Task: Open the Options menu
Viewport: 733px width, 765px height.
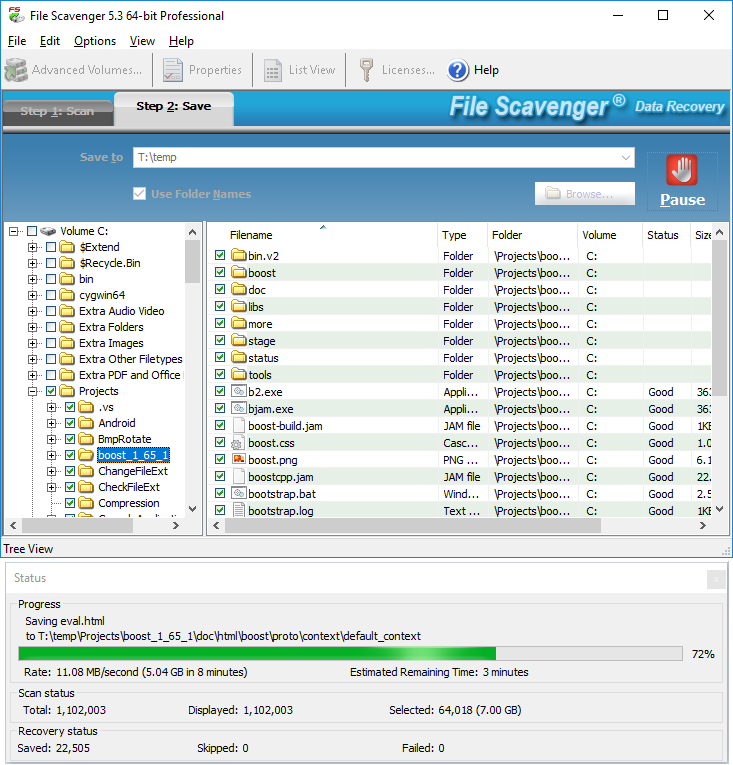Action: (x=95, y=41)
